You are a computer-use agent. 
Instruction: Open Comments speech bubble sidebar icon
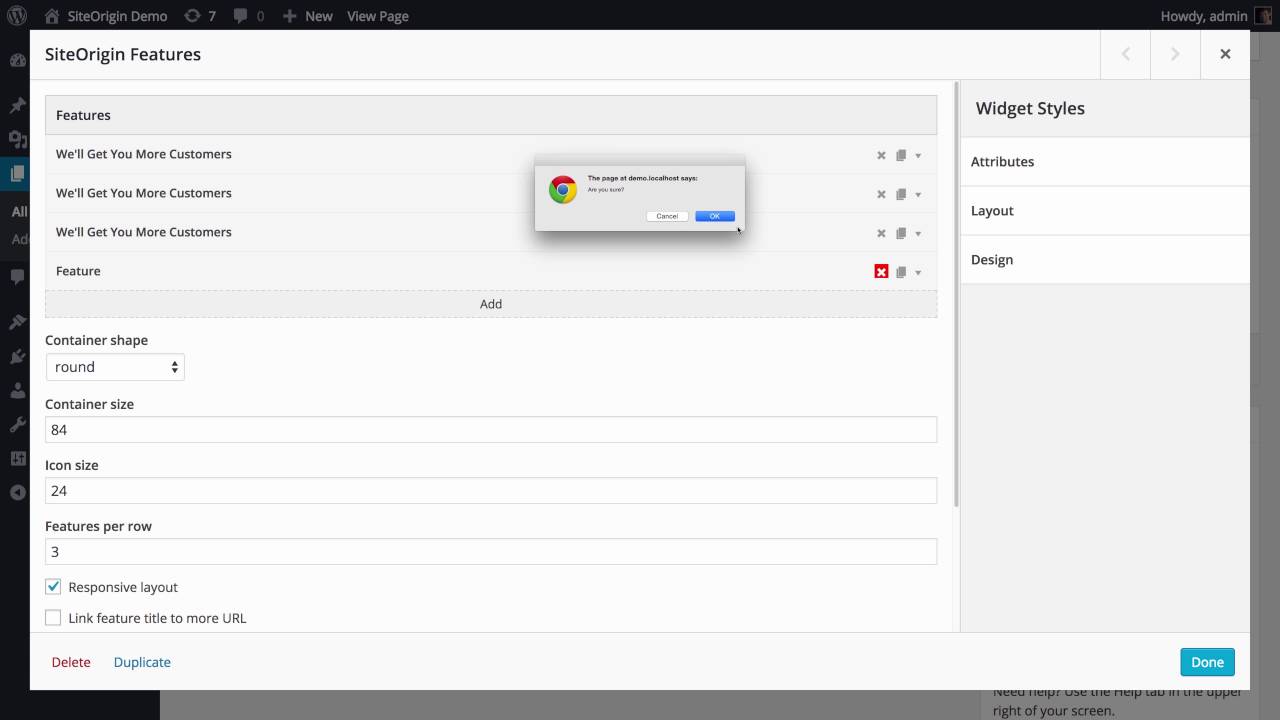point(17,276)
